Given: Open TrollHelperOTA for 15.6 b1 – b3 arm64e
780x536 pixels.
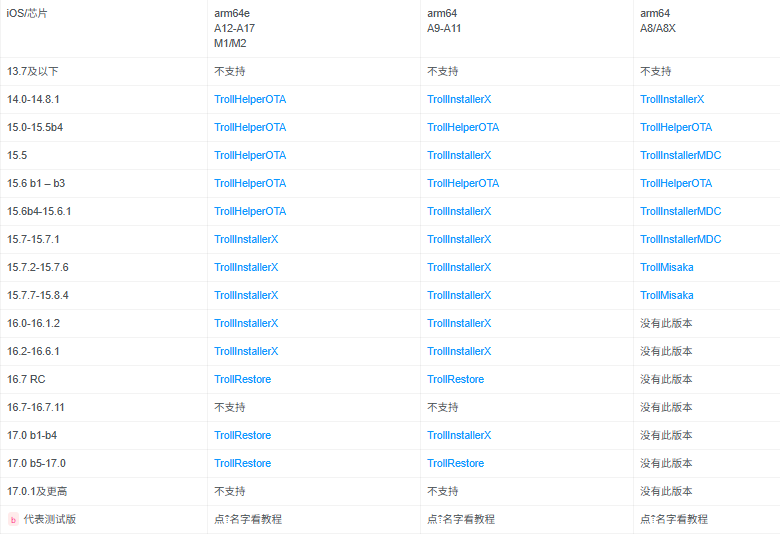Looking at the screenshot, I should tap(250, 183).
